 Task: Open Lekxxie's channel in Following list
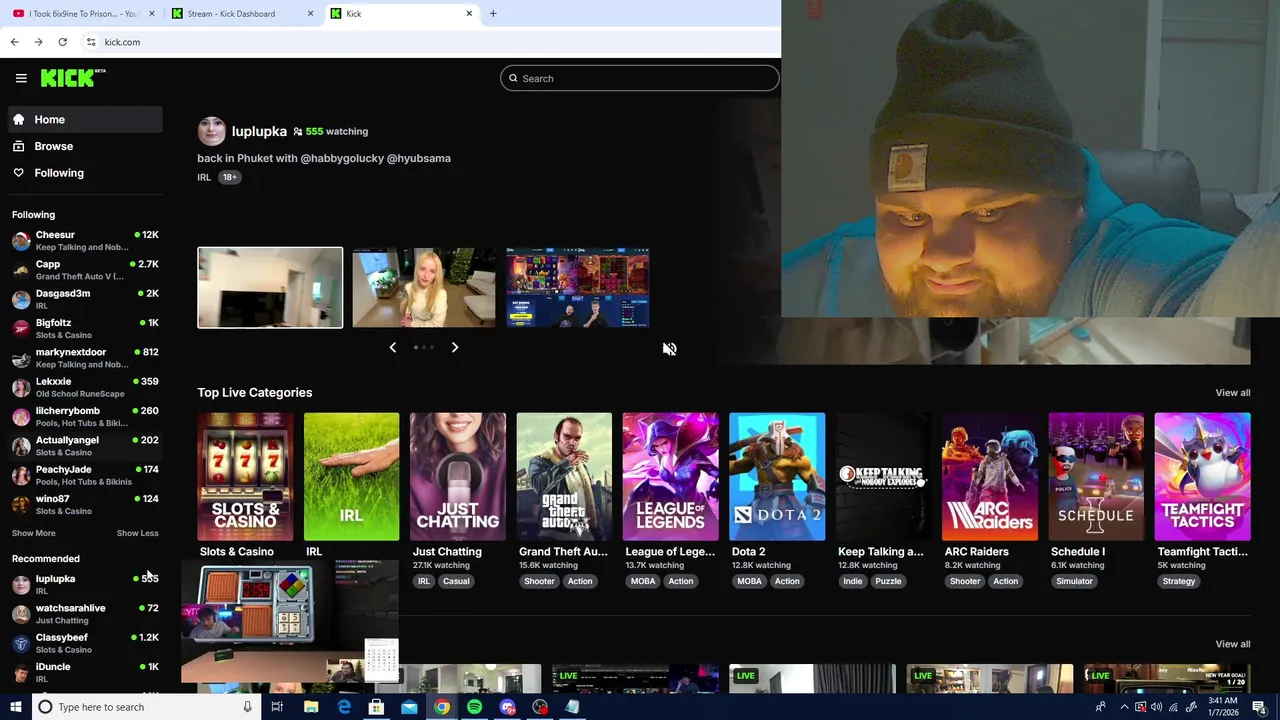(85, 387)
